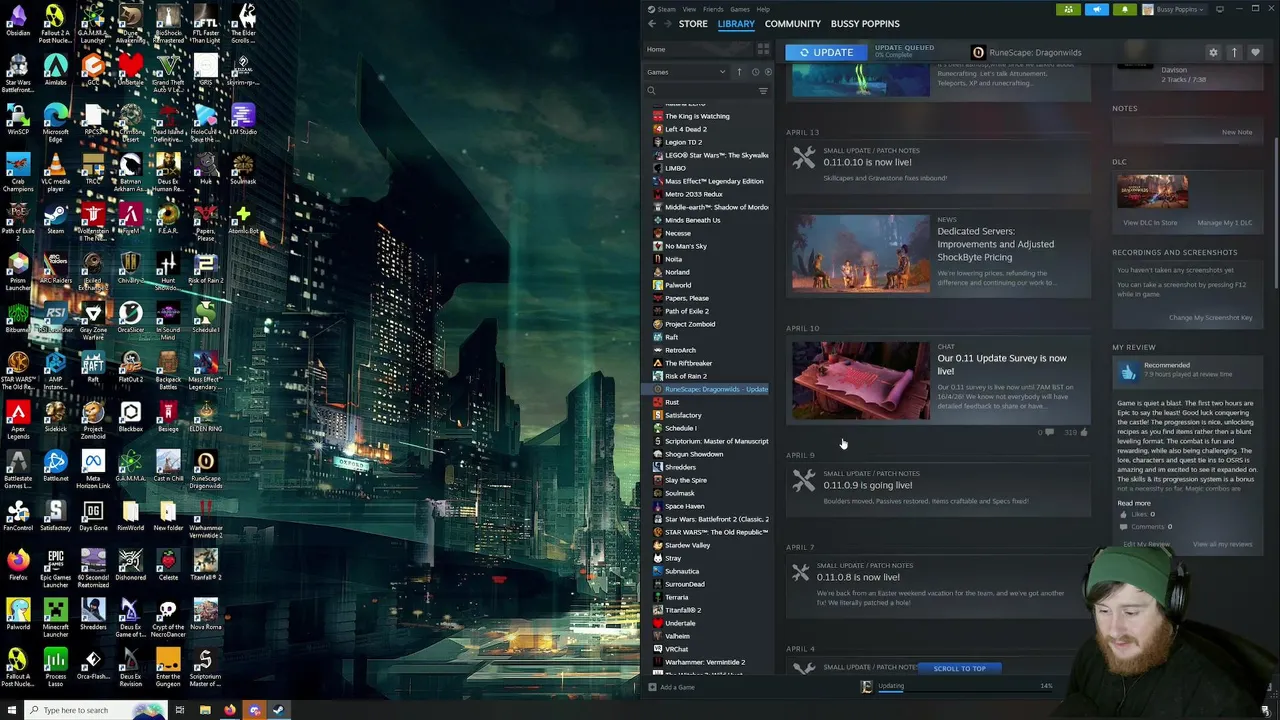This screenshot has width=1280, height=720.
Task: Open Meta Horizon Link desktop icon
Action: pyautogui.click(x=93, y=469)
